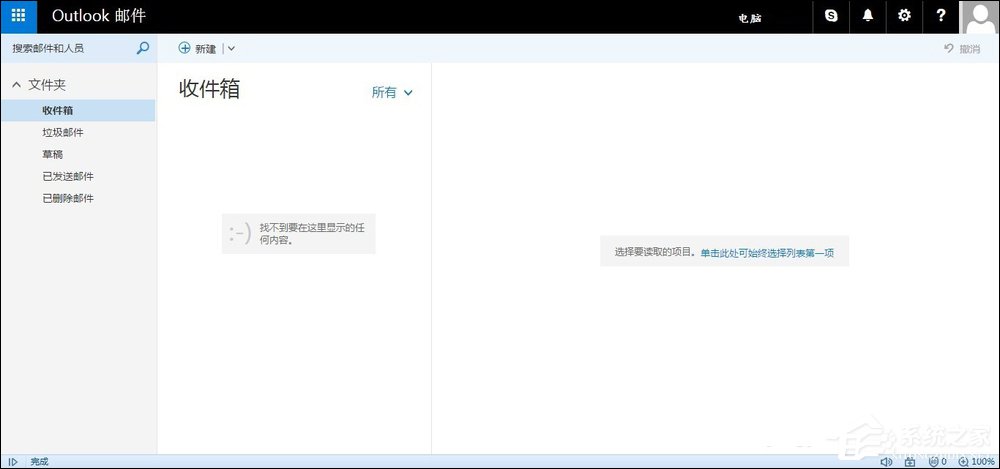Open settings with the gear icon
Viewport: 1000px width, 469px height.
pos(904,16)
